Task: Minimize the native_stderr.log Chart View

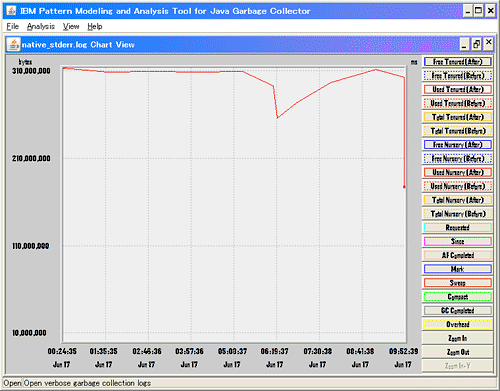Action: [x=465, y=44]
